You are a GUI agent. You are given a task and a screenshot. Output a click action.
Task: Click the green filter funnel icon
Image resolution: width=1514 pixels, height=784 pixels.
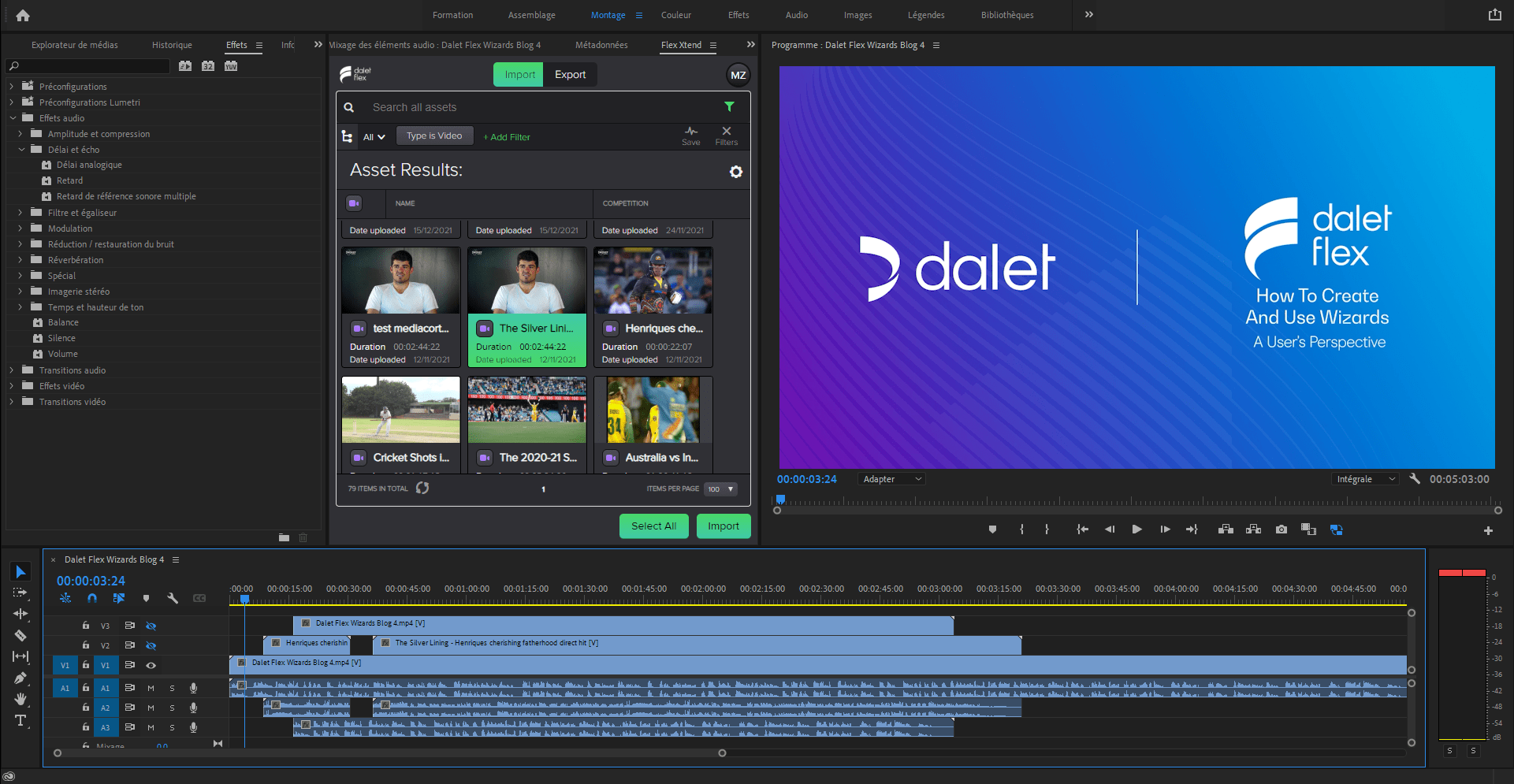pyautogui.click(x=729, y=107)
